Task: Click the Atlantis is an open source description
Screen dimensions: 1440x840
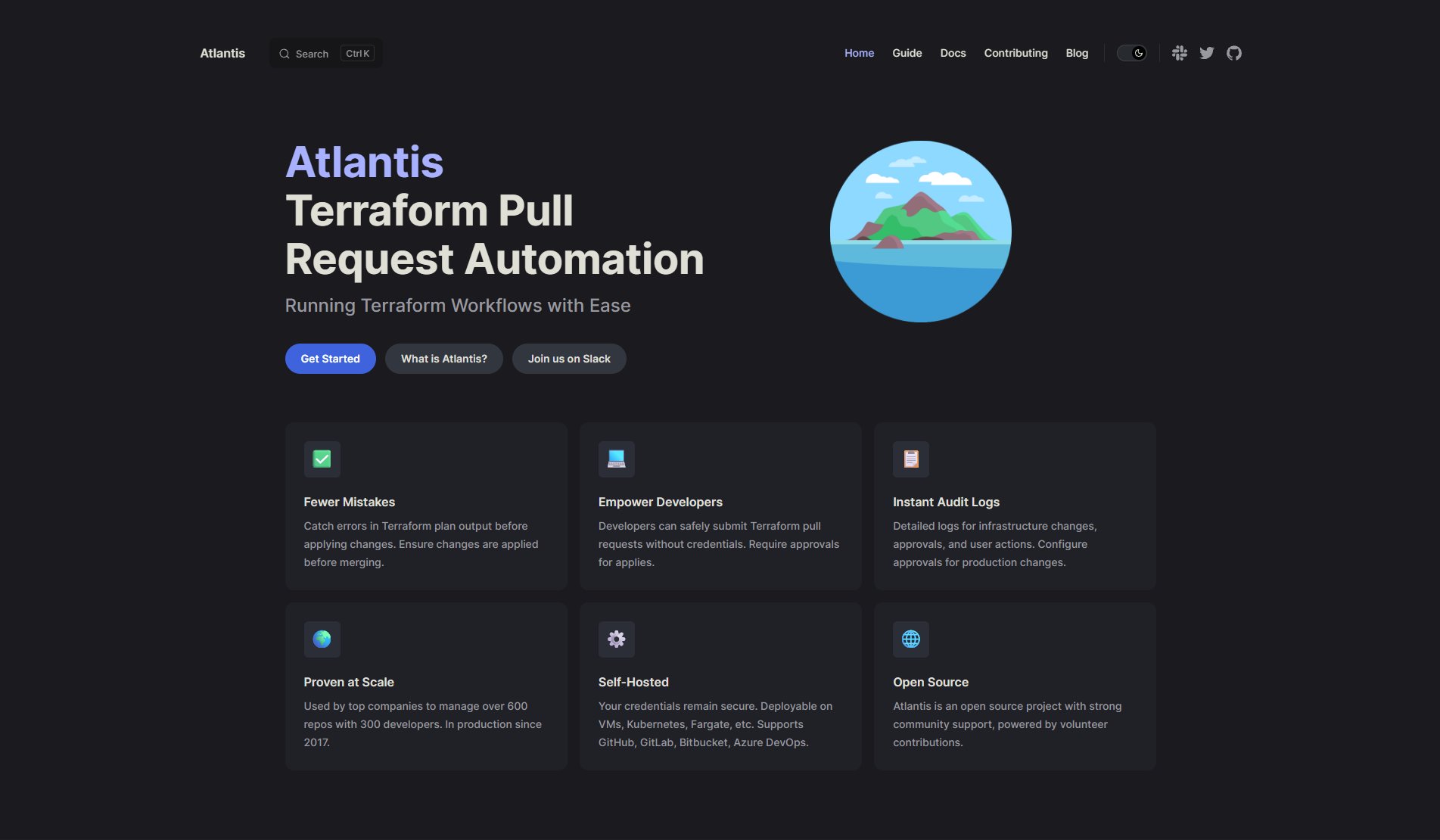Action: [1007, 724]
